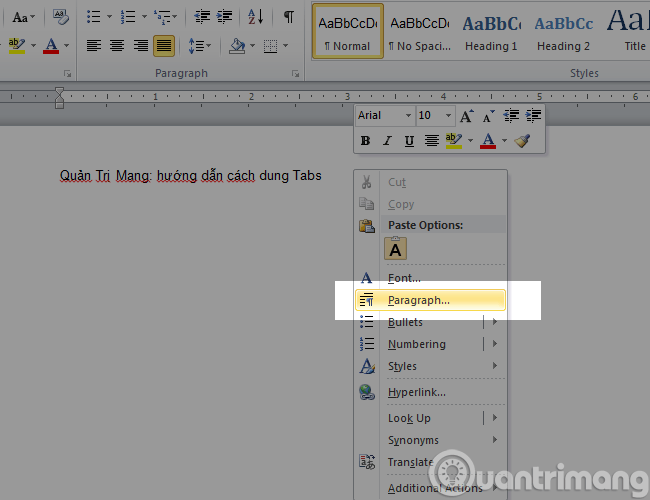This screenshot has height=500, width=650.
Task: Click red Font Color button in ribbon
Action: pos(51,46)
